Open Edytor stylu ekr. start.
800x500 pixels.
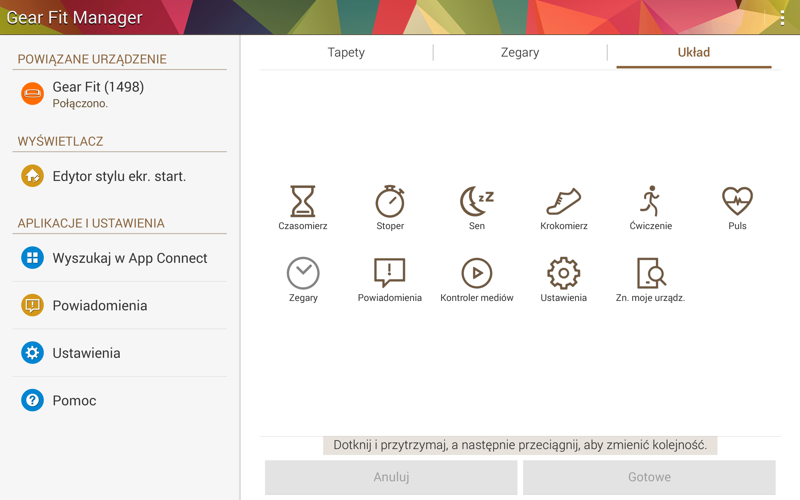(x=119, y=176)
